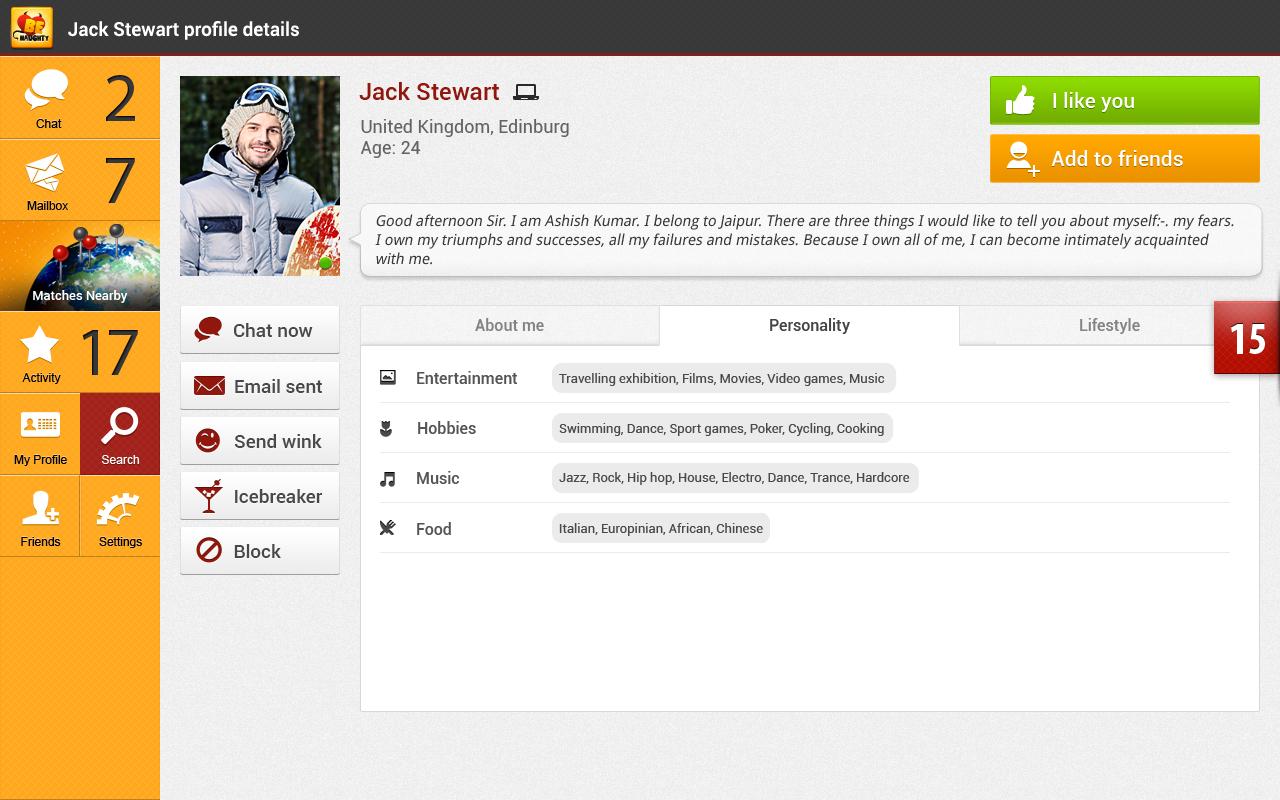Image resolution: width=1280 pixels, height=800 pixels.
Task: Switch to the Lifestyle tab
Action: pos(1108,325)
